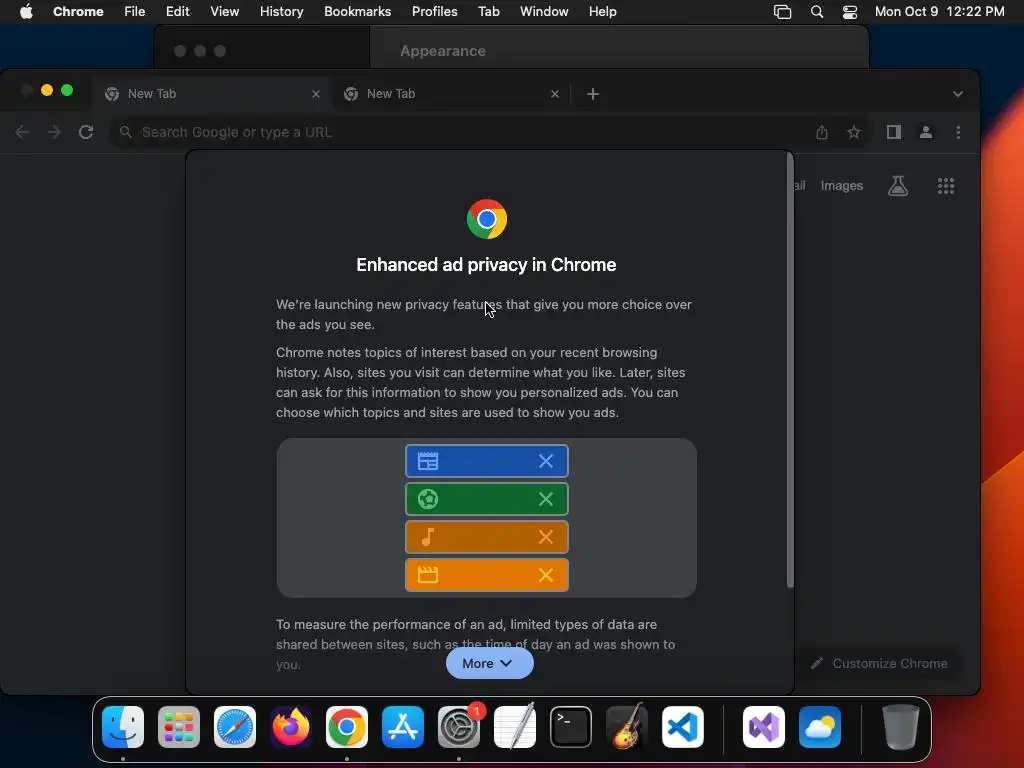Click the date and time in menu bar

(939, 12)
